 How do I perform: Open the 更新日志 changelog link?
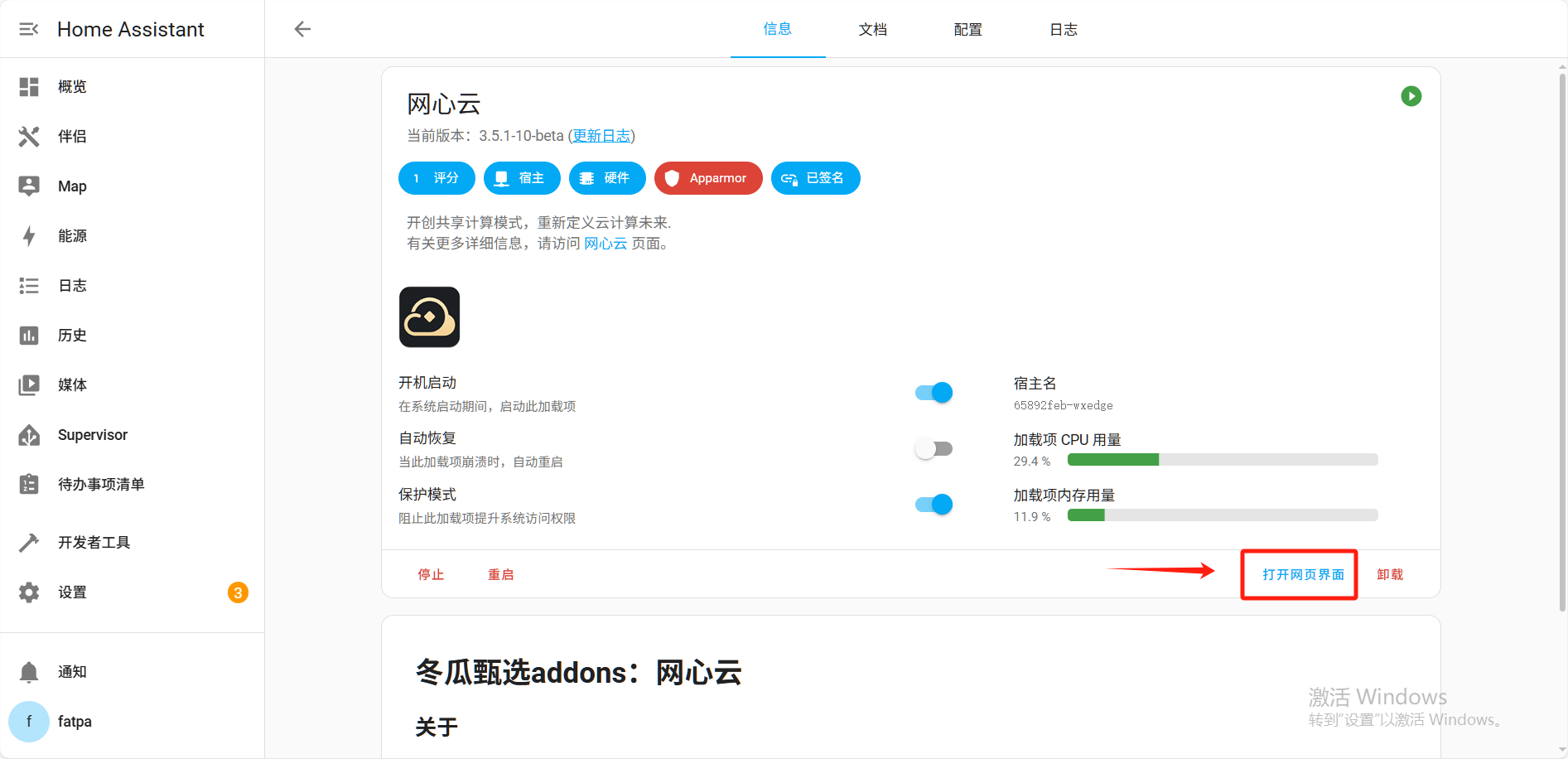coord(602,136)
